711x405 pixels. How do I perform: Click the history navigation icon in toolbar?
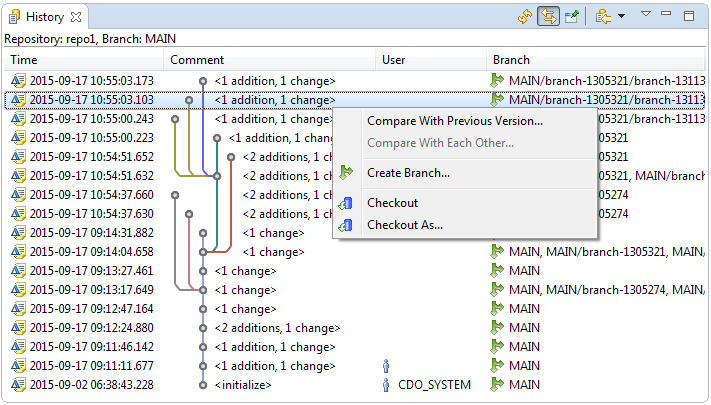pyautogui.click(x=603, y=16)
